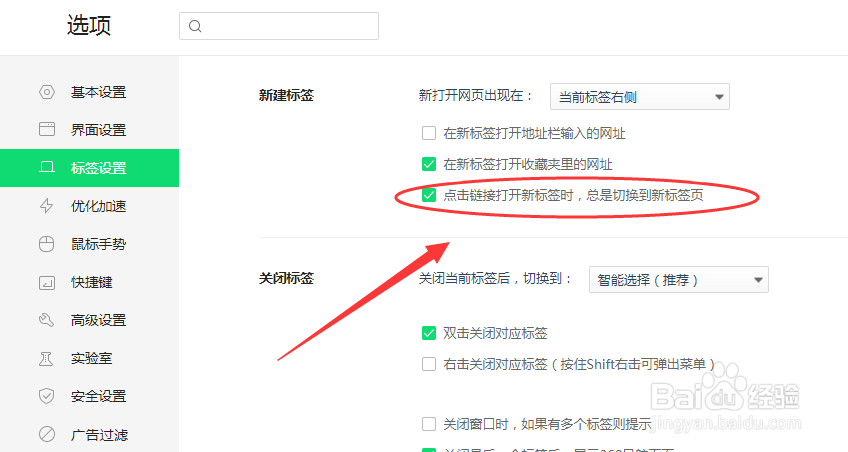Enable 右击关闭对应标签 checkbox
Screen dimensions: 848x452
point(429,364)
